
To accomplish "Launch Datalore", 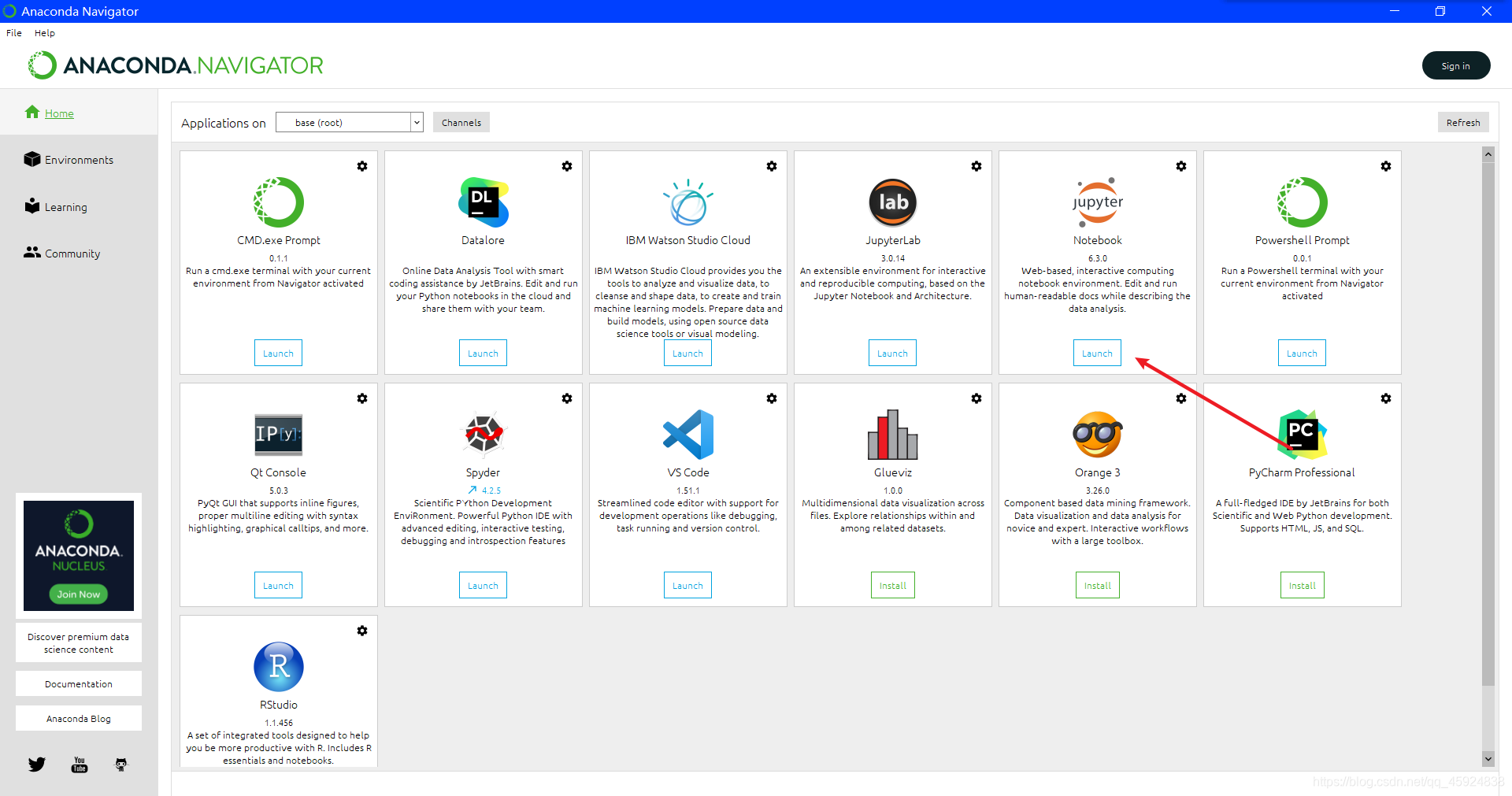I will [484, 353].
